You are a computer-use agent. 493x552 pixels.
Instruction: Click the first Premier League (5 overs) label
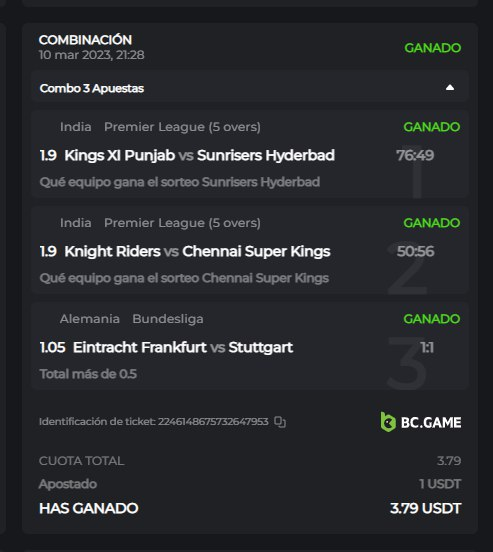pos(182,127)
